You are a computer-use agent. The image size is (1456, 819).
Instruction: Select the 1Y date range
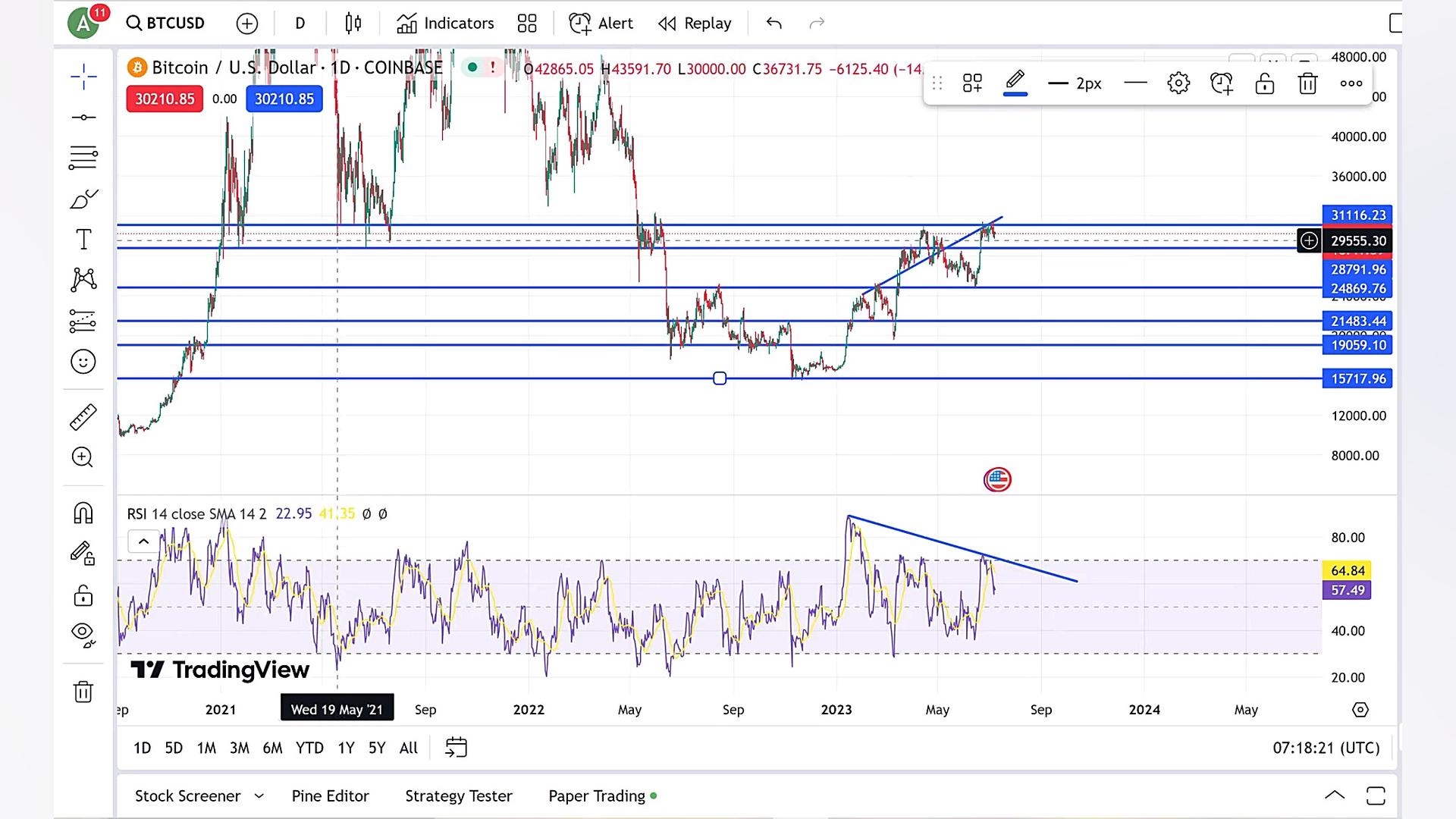346,748
